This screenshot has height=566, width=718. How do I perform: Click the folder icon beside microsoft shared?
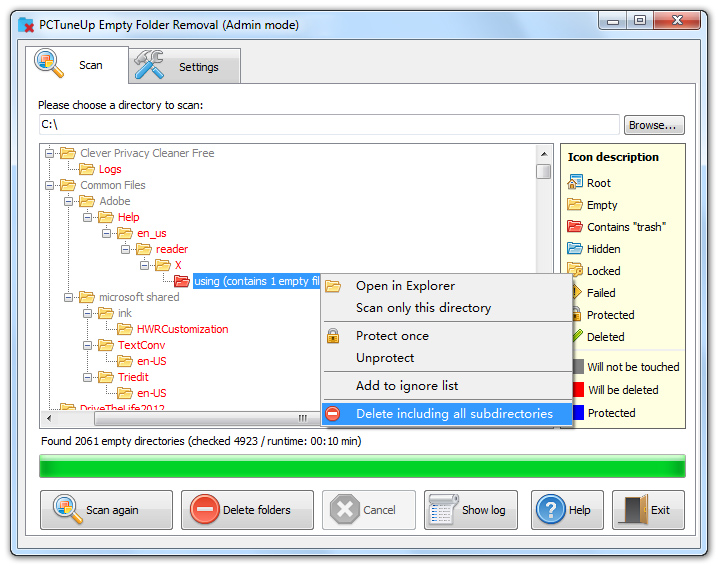tap(87, 297)
